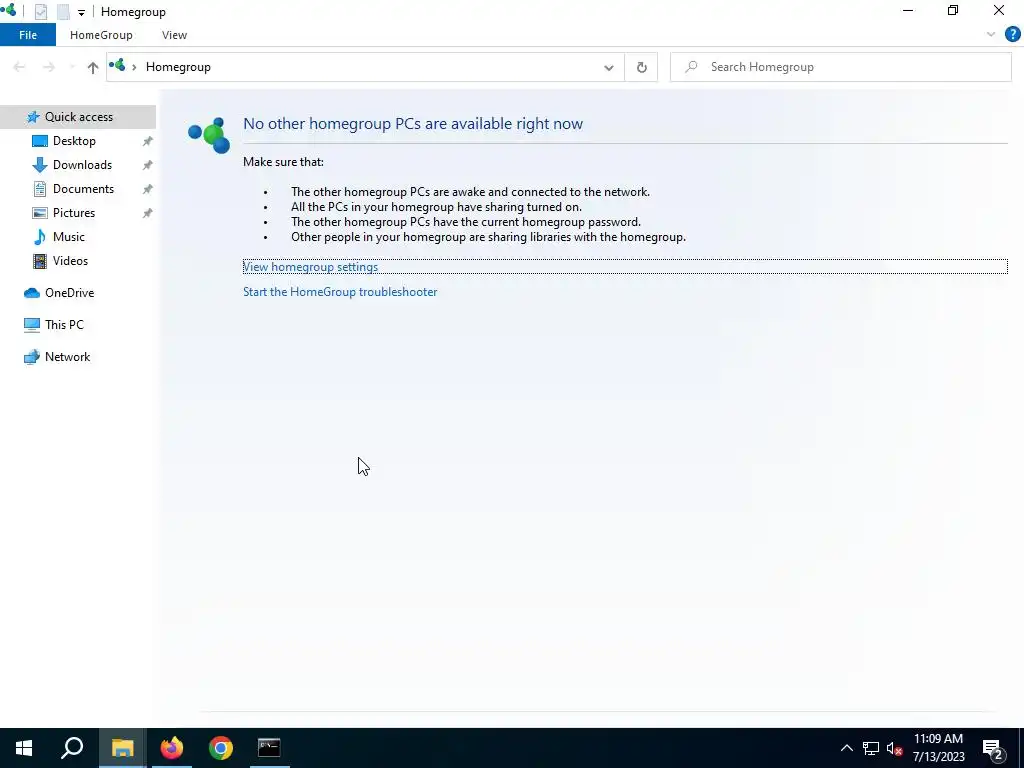Click View homegroup settings link
This screenshot has height=768, width=1024.
coord(310,267)
